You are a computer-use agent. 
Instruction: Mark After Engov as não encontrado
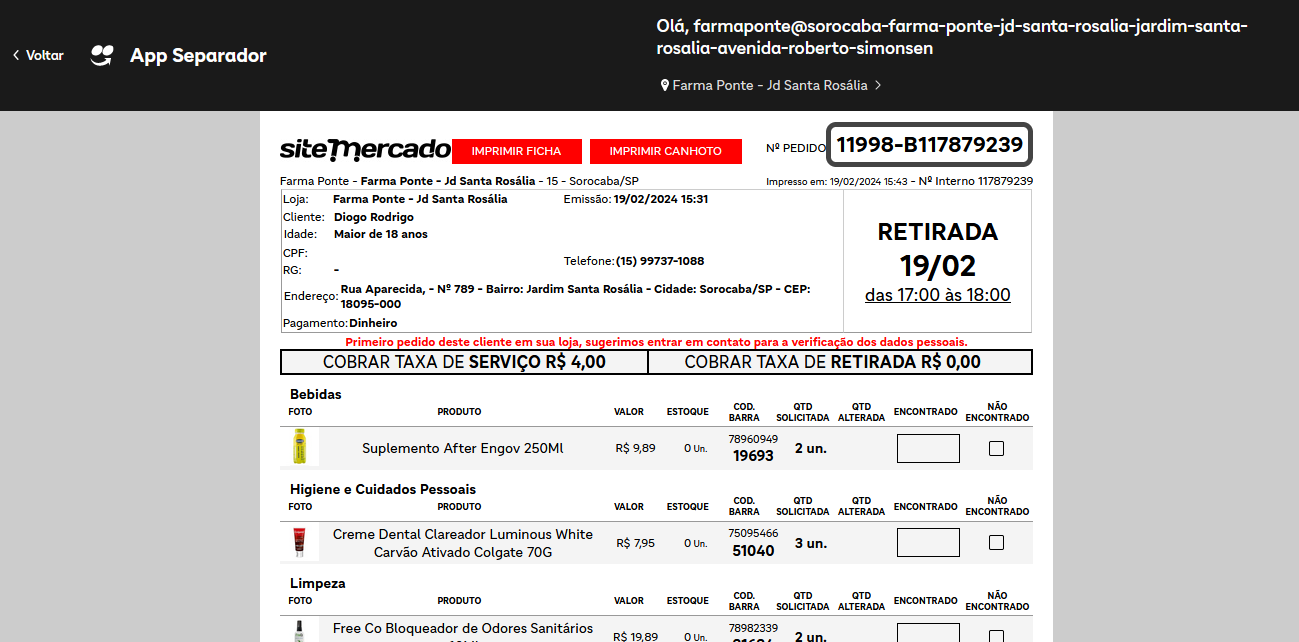tap(996, 448)
